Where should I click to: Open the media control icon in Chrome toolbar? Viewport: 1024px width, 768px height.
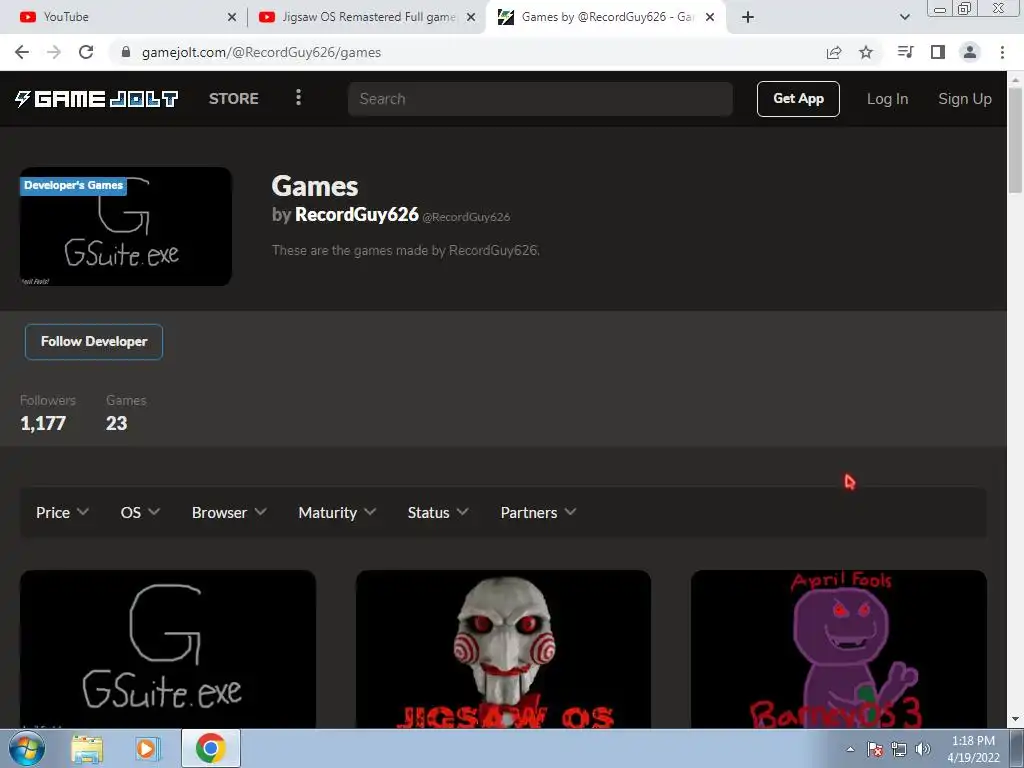905,52
